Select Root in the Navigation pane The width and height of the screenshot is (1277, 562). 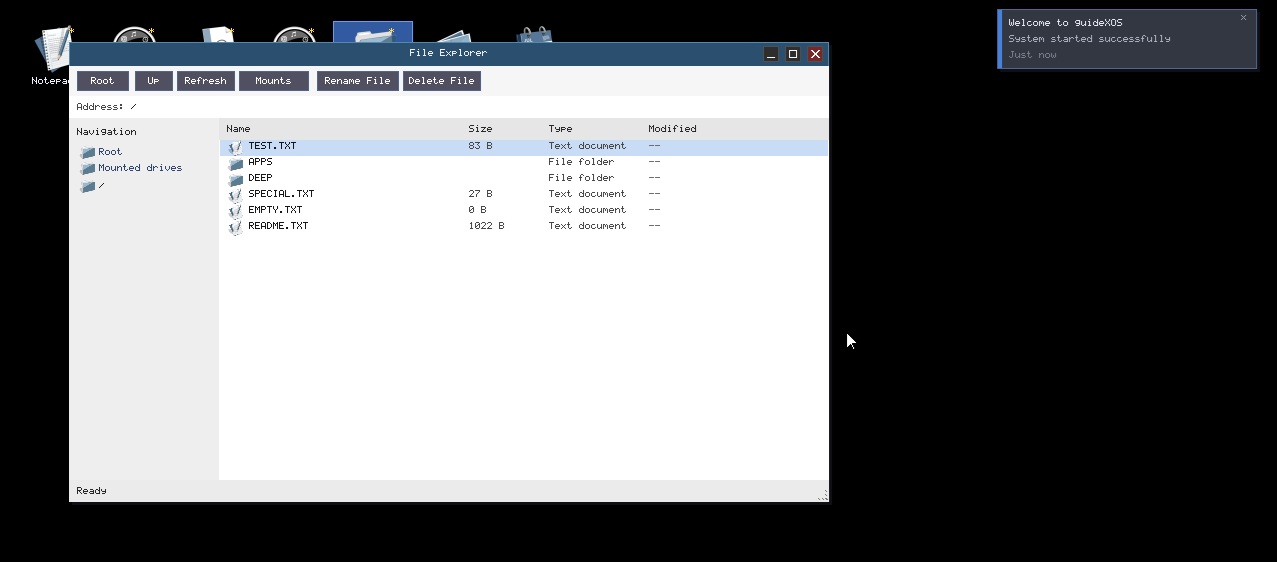tap(110, 152)
